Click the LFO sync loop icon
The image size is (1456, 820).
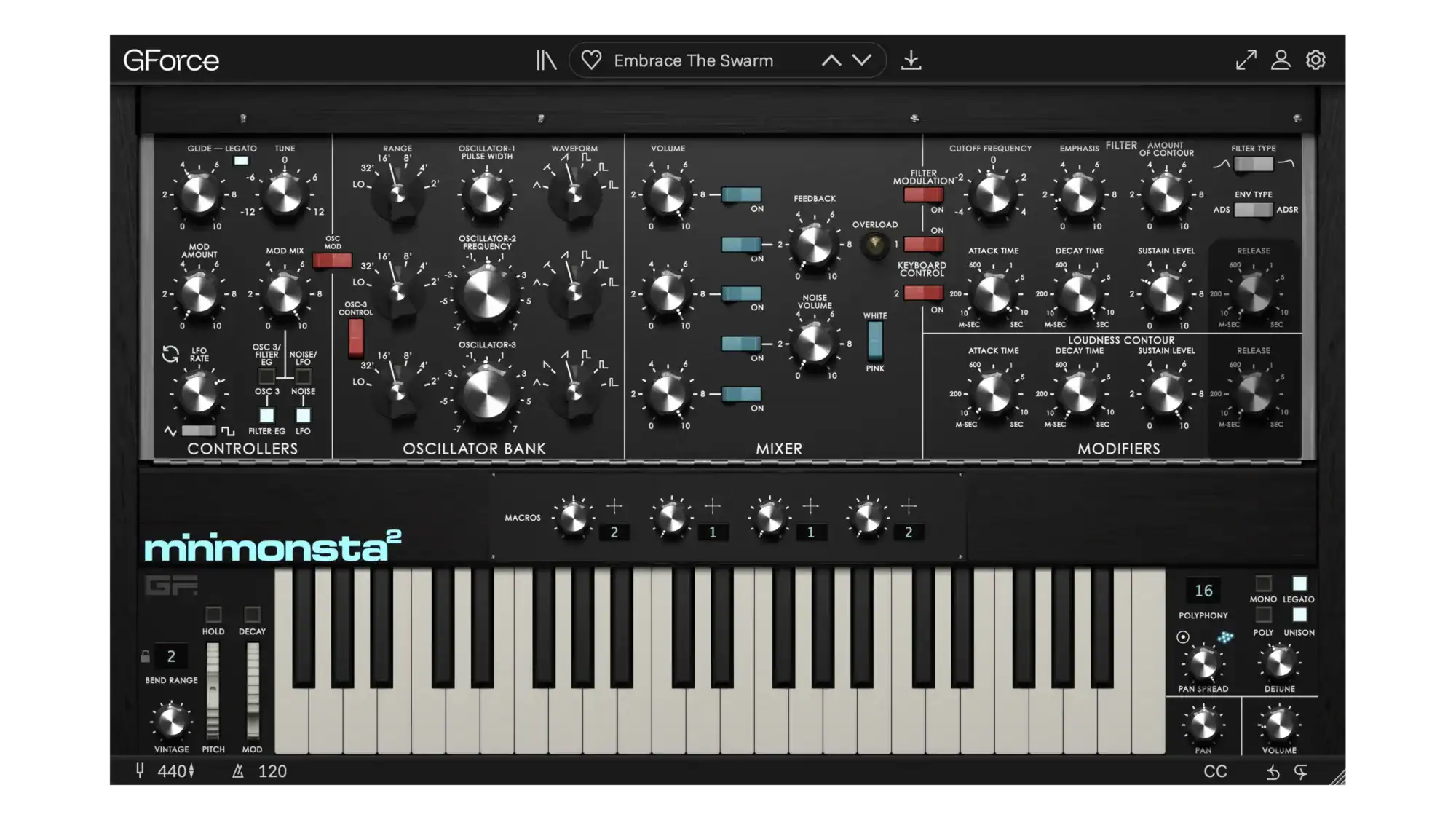pos(170,354)
